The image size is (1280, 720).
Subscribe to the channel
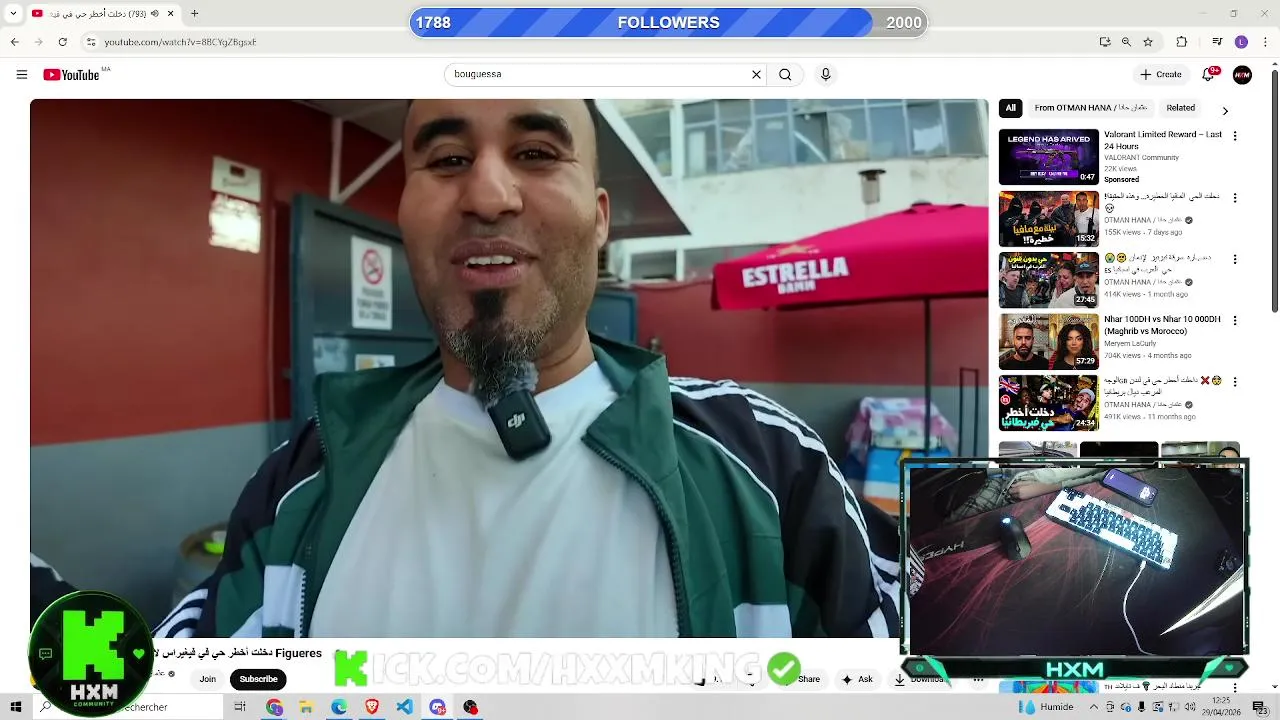[258, 679]
